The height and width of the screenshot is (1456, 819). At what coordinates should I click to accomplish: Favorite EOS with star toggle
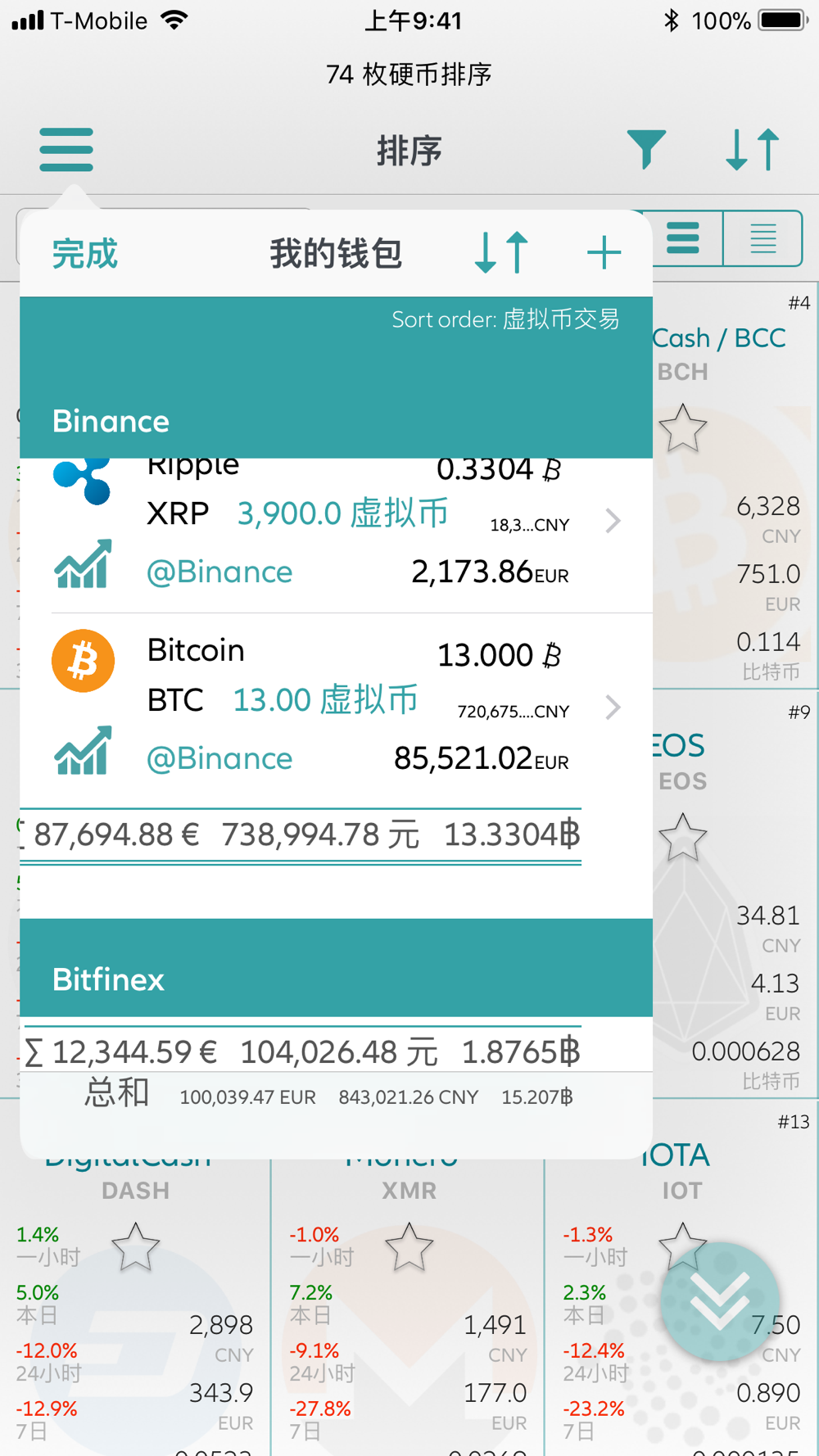click(x=682, y=838)
